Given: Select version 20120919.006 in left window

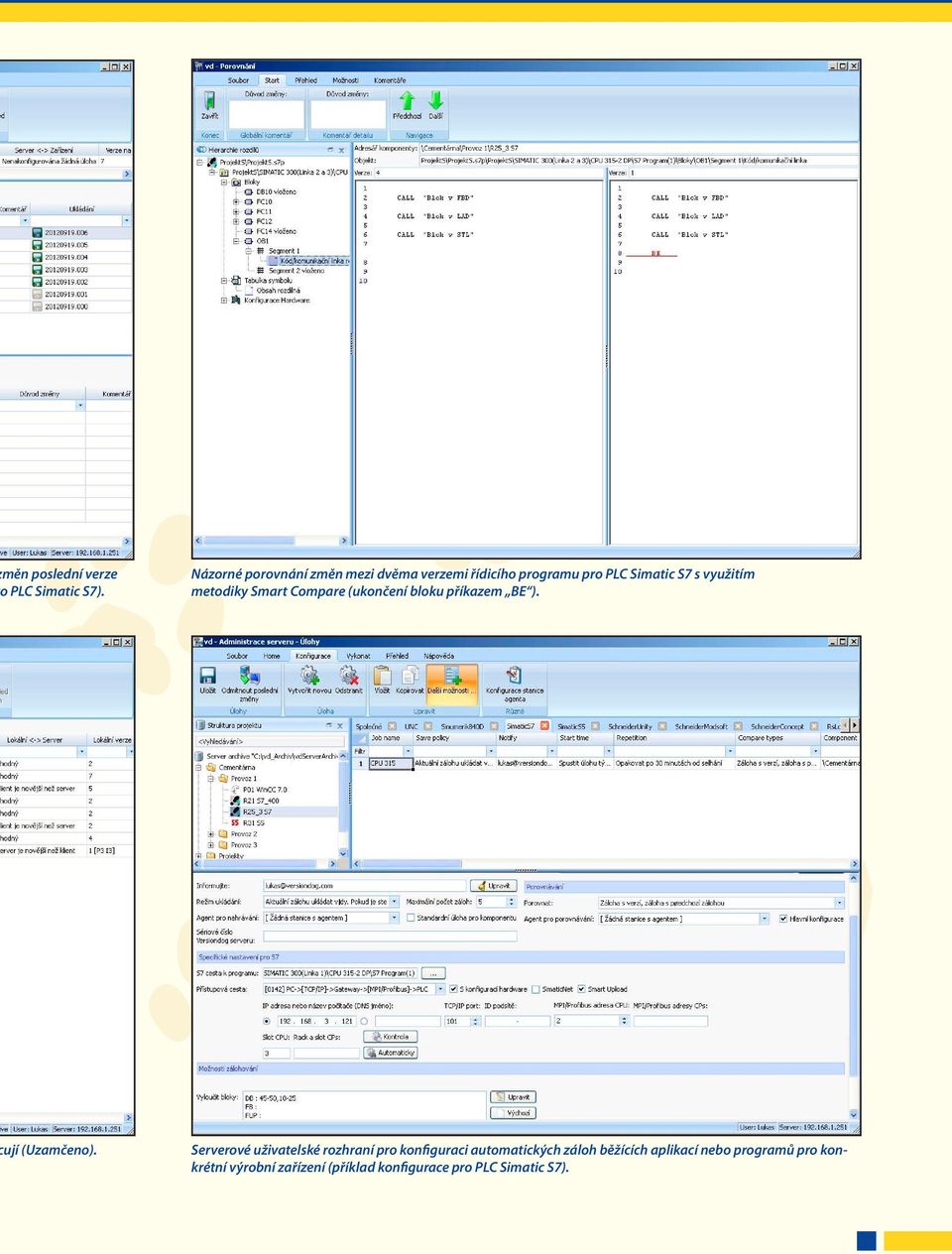Looking at the screenshot, I should [65, 232].
